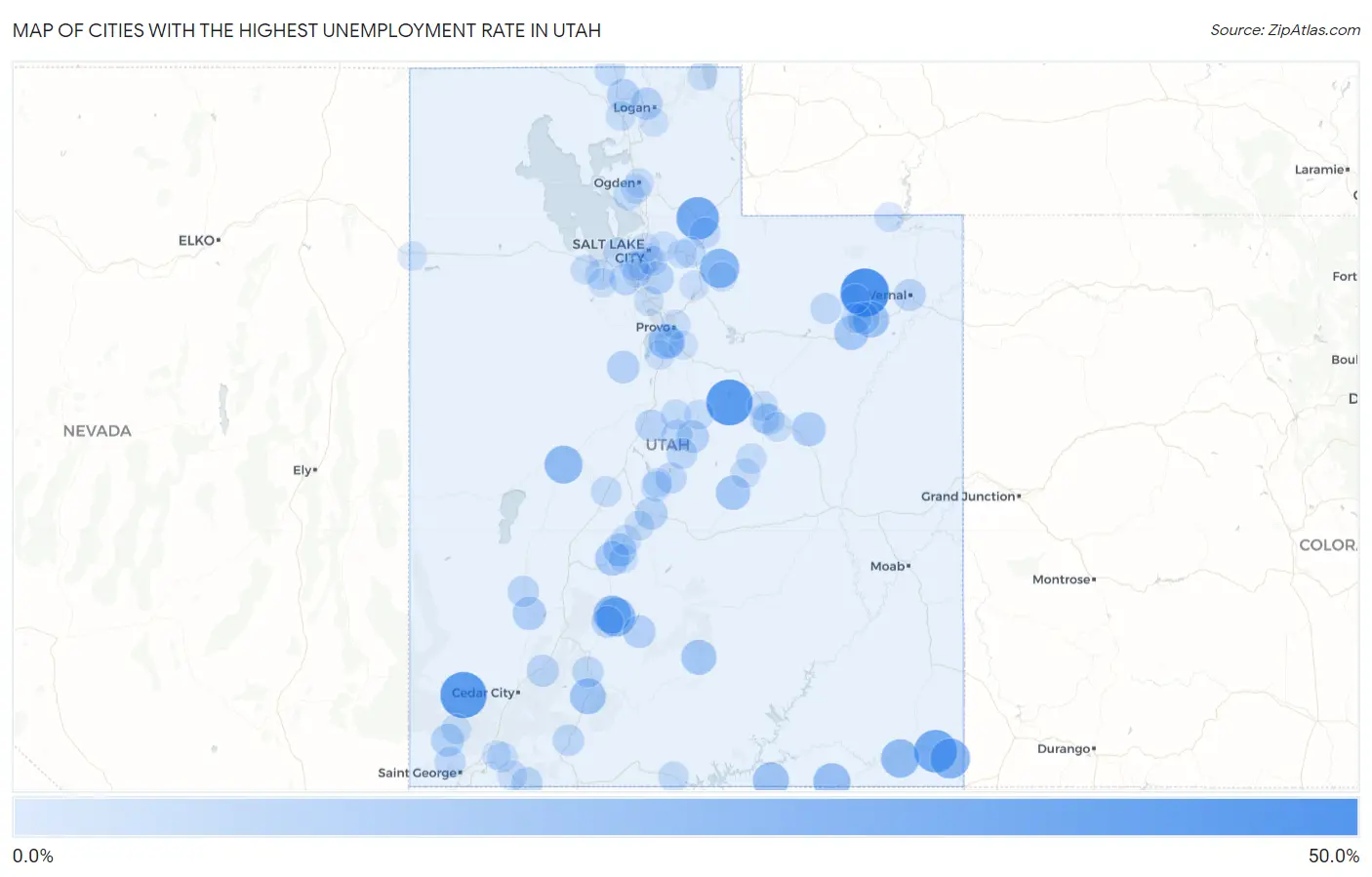The height and width of the screenshot is (877, 1372).
Task: Click the 0.0% legend minimum label
Action: pyautogui.click(x=33, y=857)
